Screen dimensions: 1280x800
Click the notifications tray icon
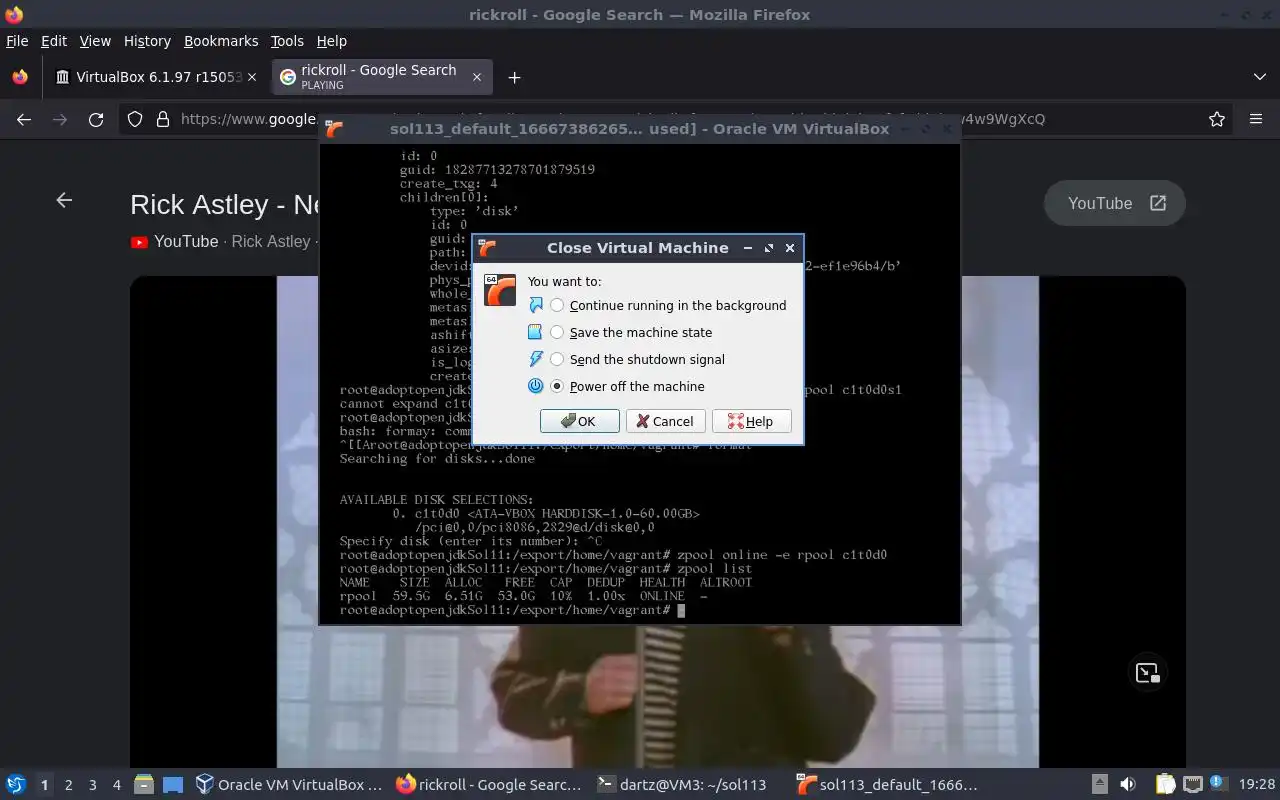tap(1218, 783)
